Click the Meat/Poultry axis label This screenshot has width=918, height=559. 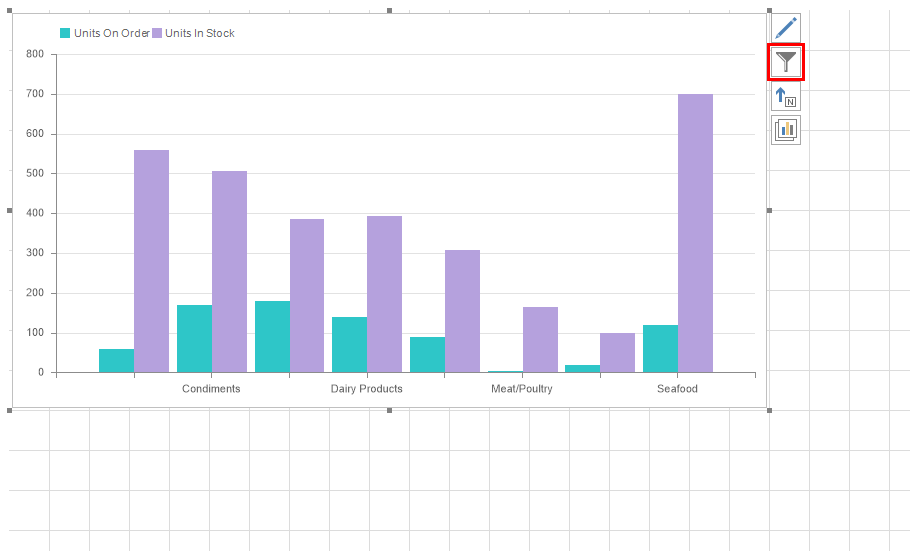pyautogui.click(x=521, y=389)
